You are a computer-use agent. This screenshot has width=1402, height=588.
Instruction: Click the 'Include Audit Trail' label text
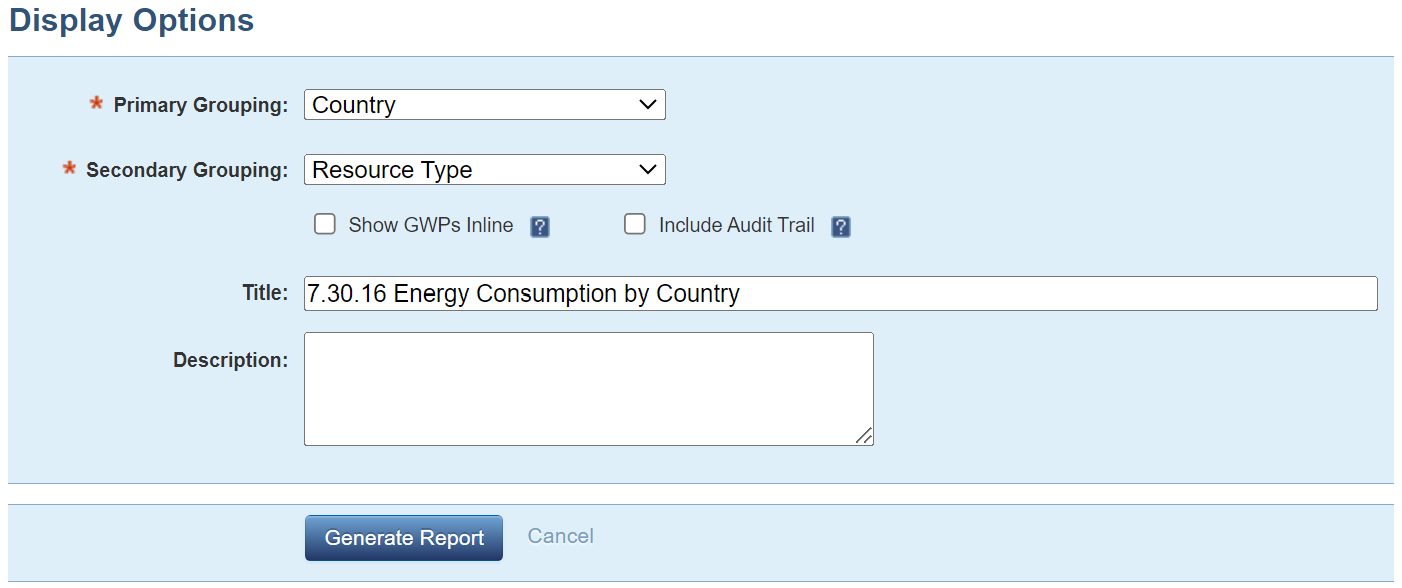(x=737, y=225)
